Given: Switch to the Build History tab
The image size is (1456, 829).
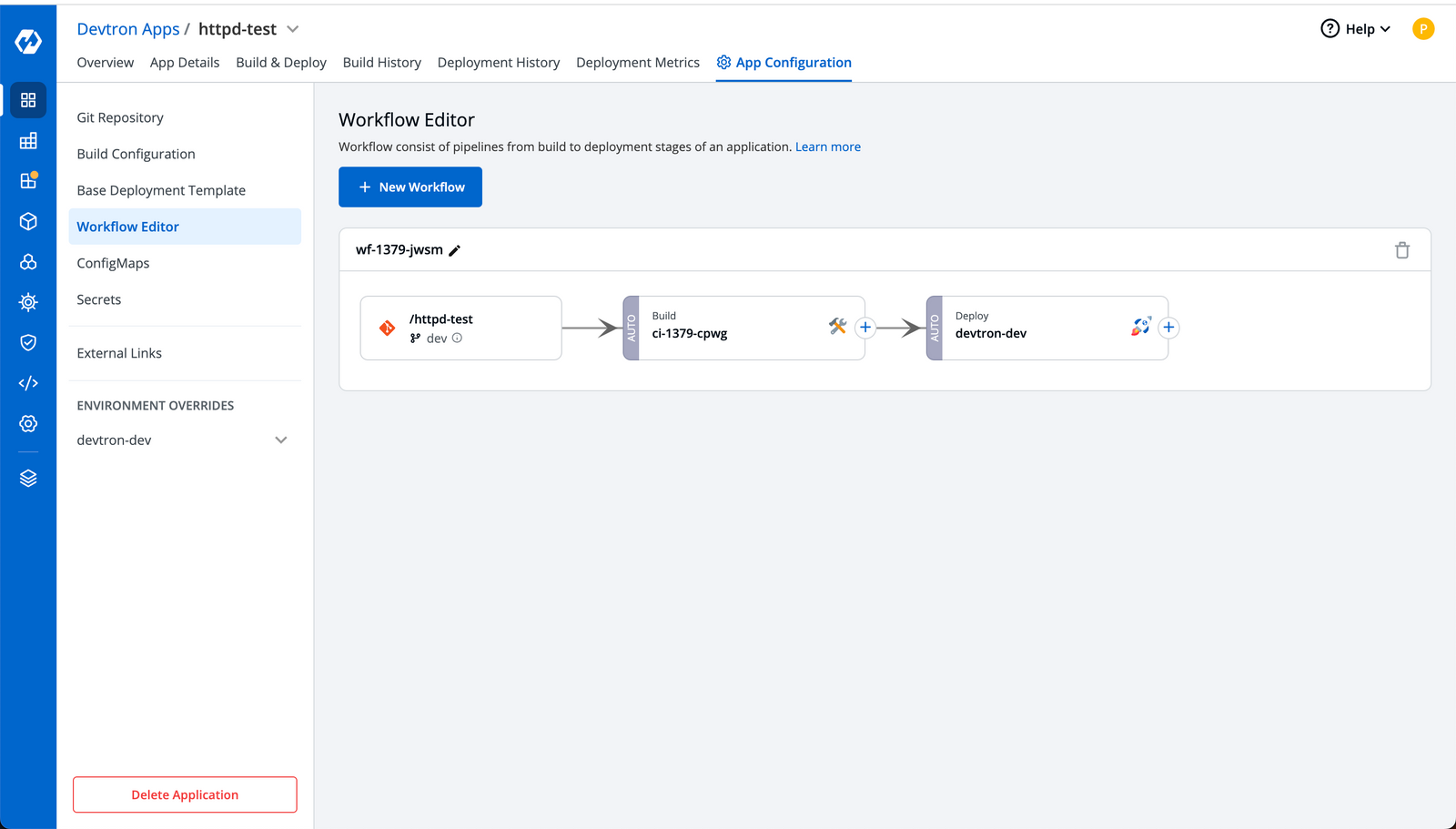Looking at the screenshot, I should click(381, 62).
